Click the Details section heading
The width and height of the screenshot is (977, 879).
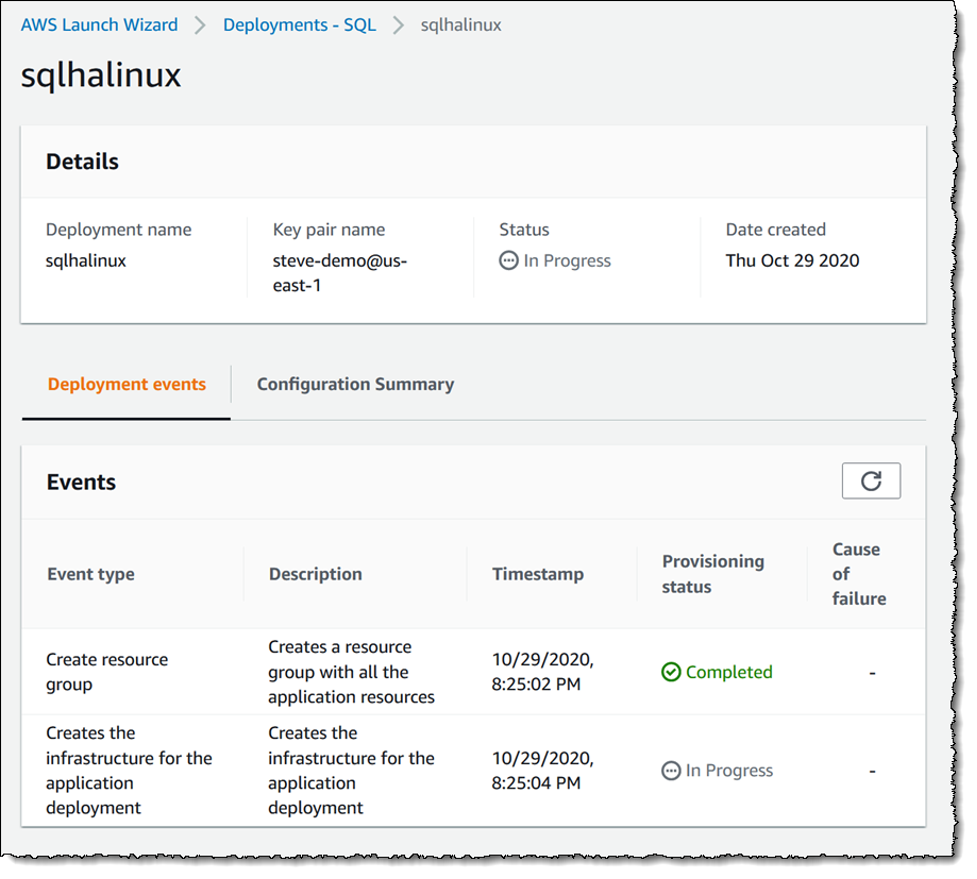[82, 161]
